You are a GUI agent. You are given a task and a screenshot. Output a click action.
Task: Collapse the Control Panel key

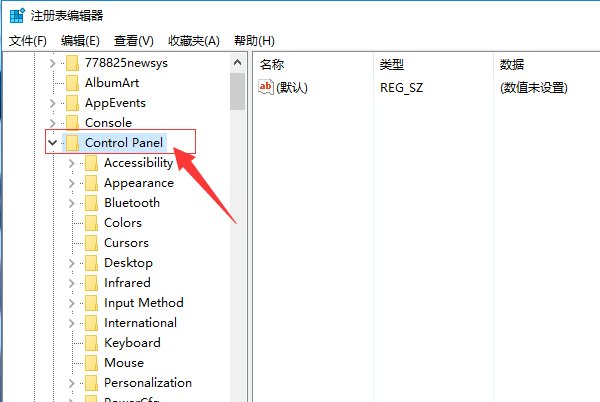pyautogui.click(x=52, y=143)
